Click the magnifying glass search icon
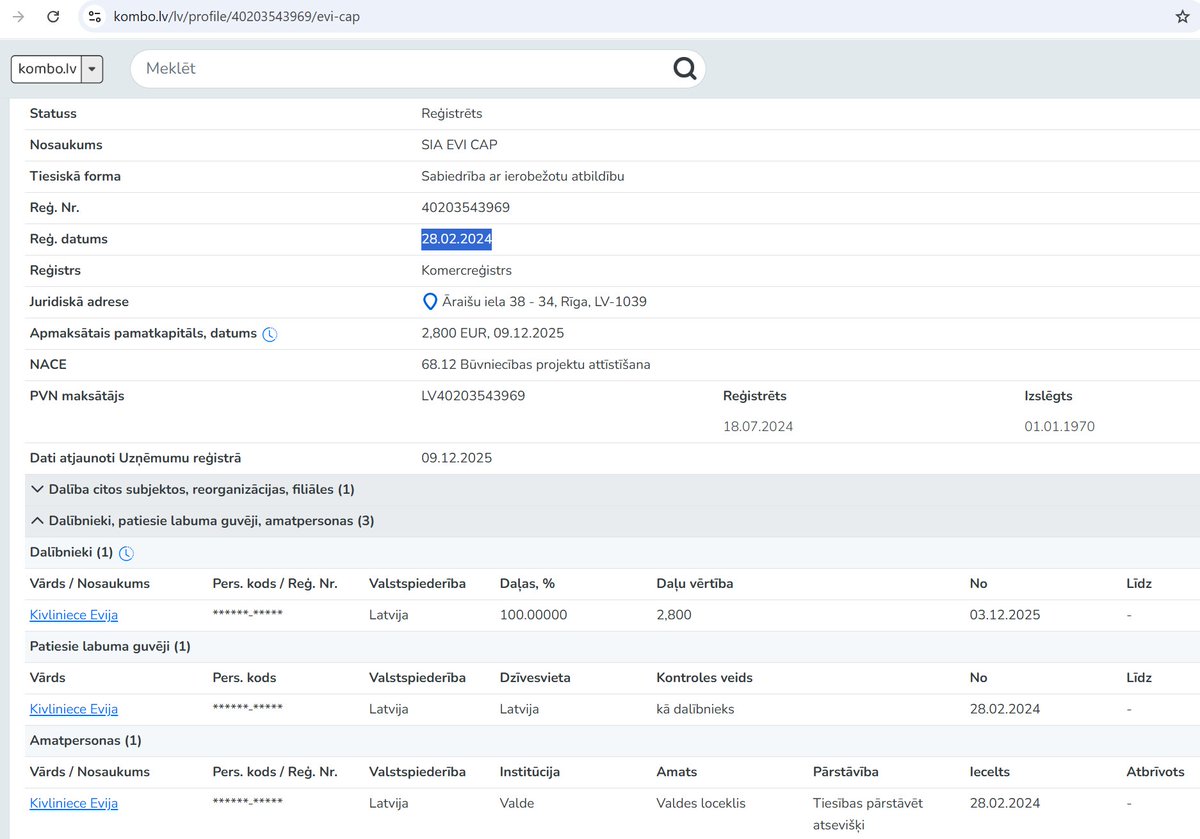This screenshot has height=839, width=1200. (684, 68)
